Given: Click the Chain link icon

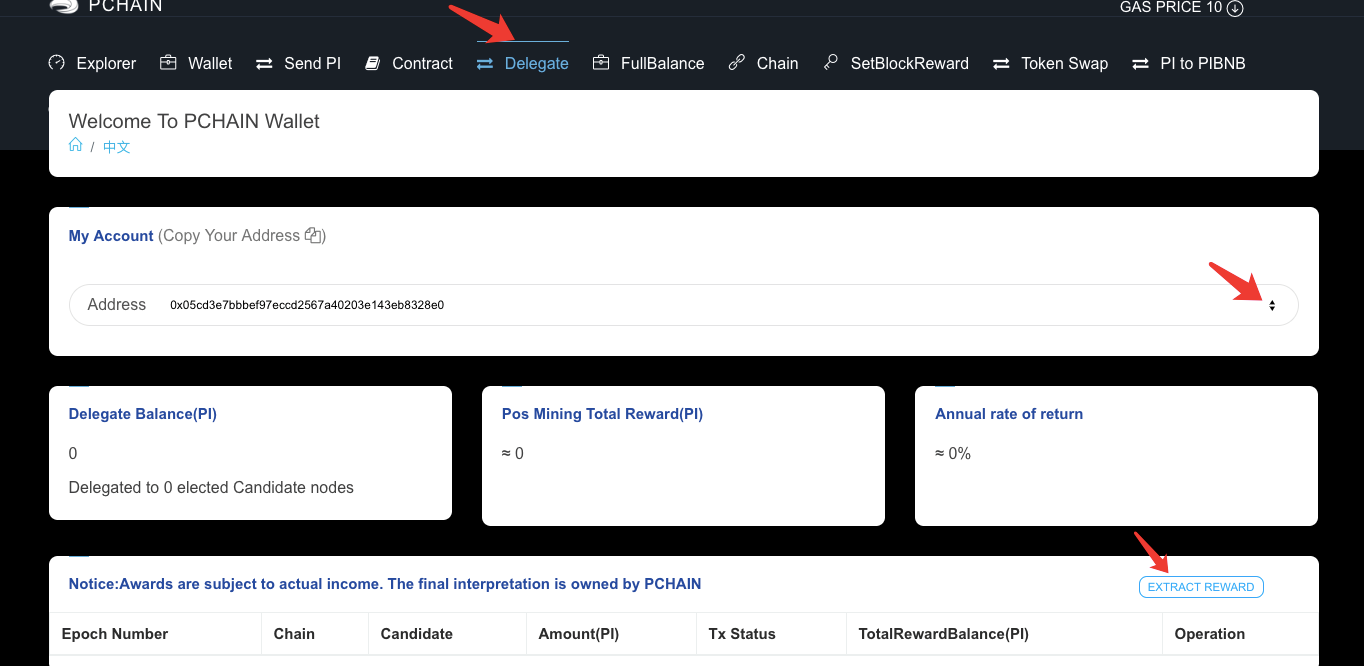Looking at the screenshot, I should click(x=737, y=63).
